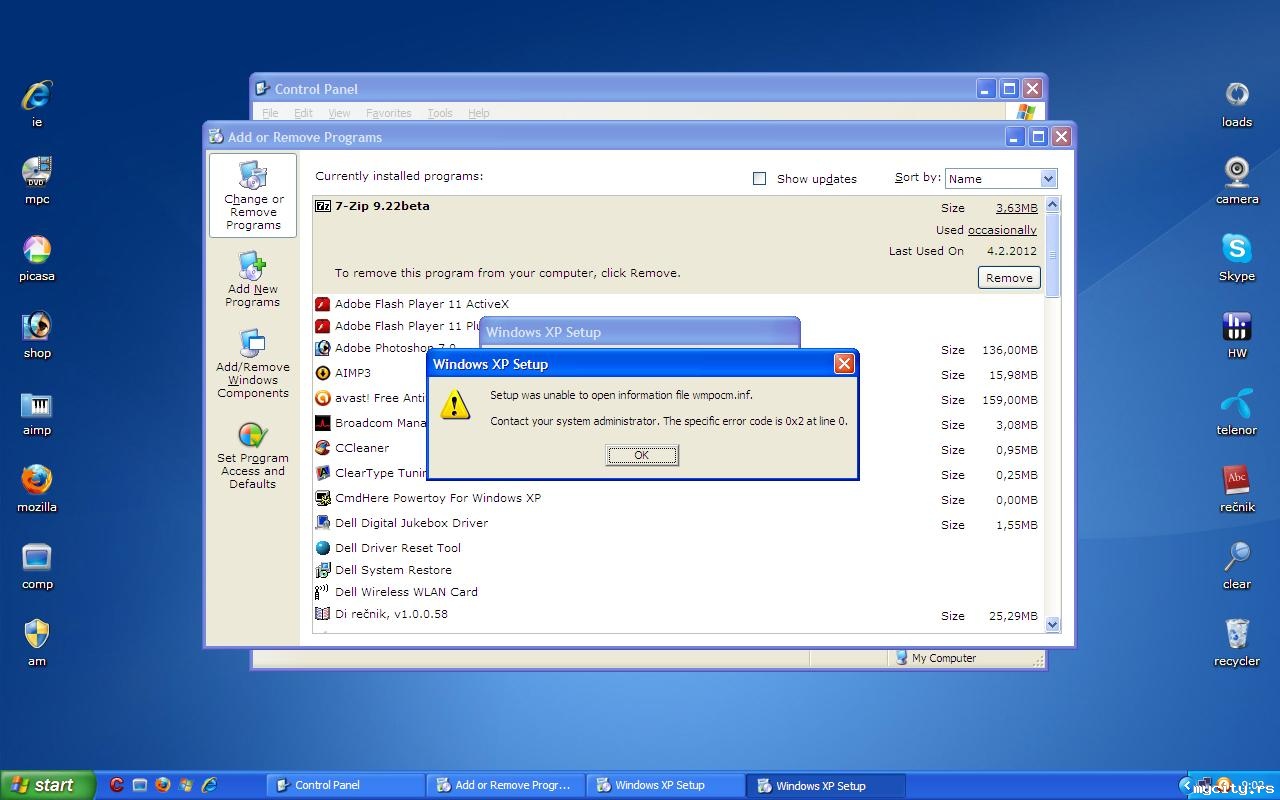This screenshot has width=1280, height=800.
Task: Switch to Add or Remove Programs taskbar button
Action: tap(505, 785)
